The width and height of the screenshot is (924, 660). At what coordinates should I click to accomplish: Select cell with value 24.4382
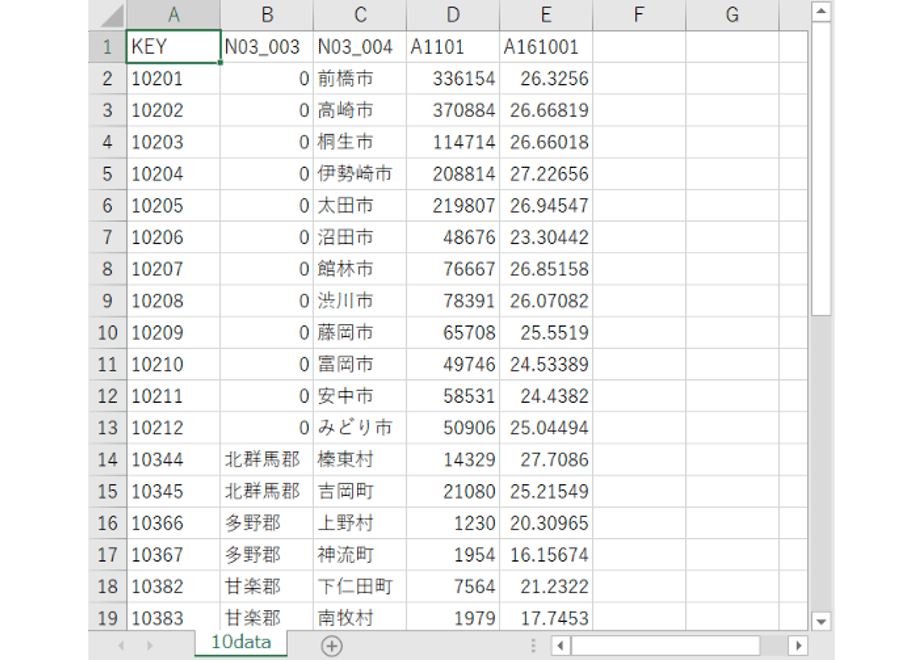coord(546,396)
